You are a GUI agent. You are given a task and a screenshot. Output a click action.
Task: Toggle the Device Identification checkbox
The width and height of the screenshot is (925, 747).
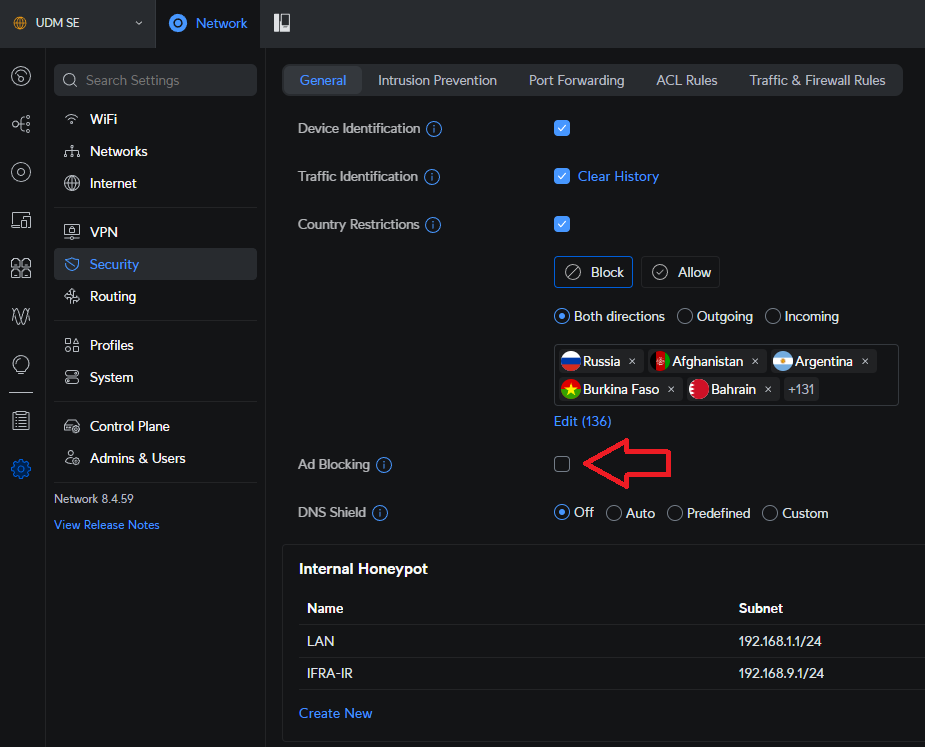(562, 128)
